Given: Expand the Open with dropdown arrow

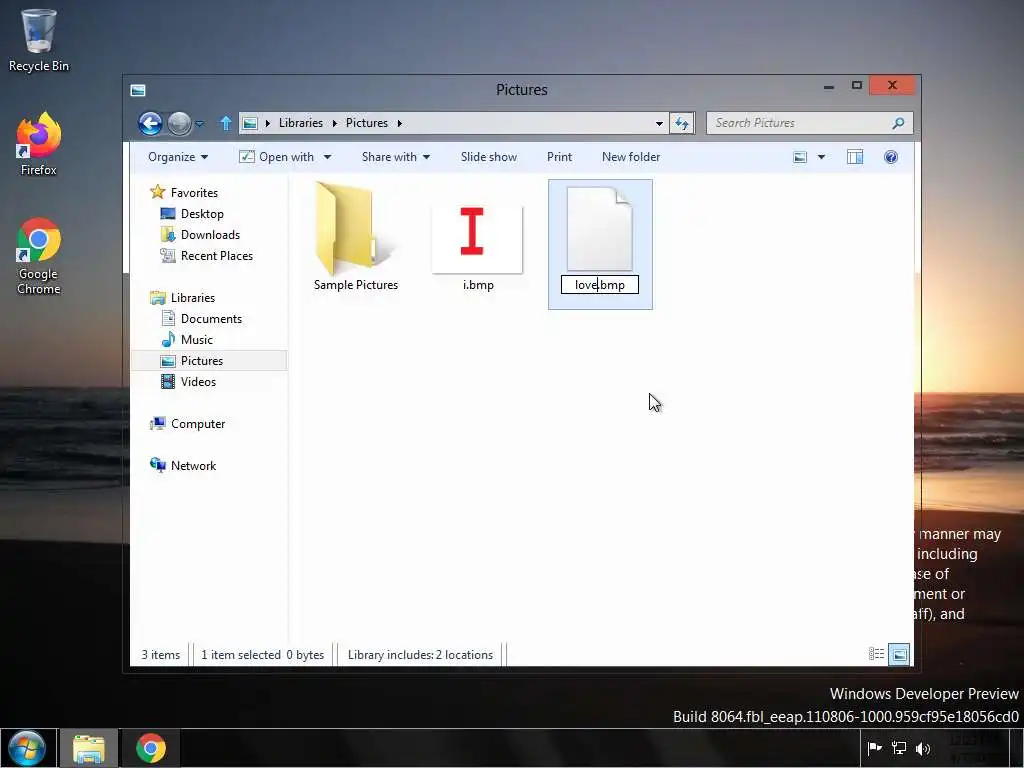Looking at the screenshot, I should [x=327, y=157].
